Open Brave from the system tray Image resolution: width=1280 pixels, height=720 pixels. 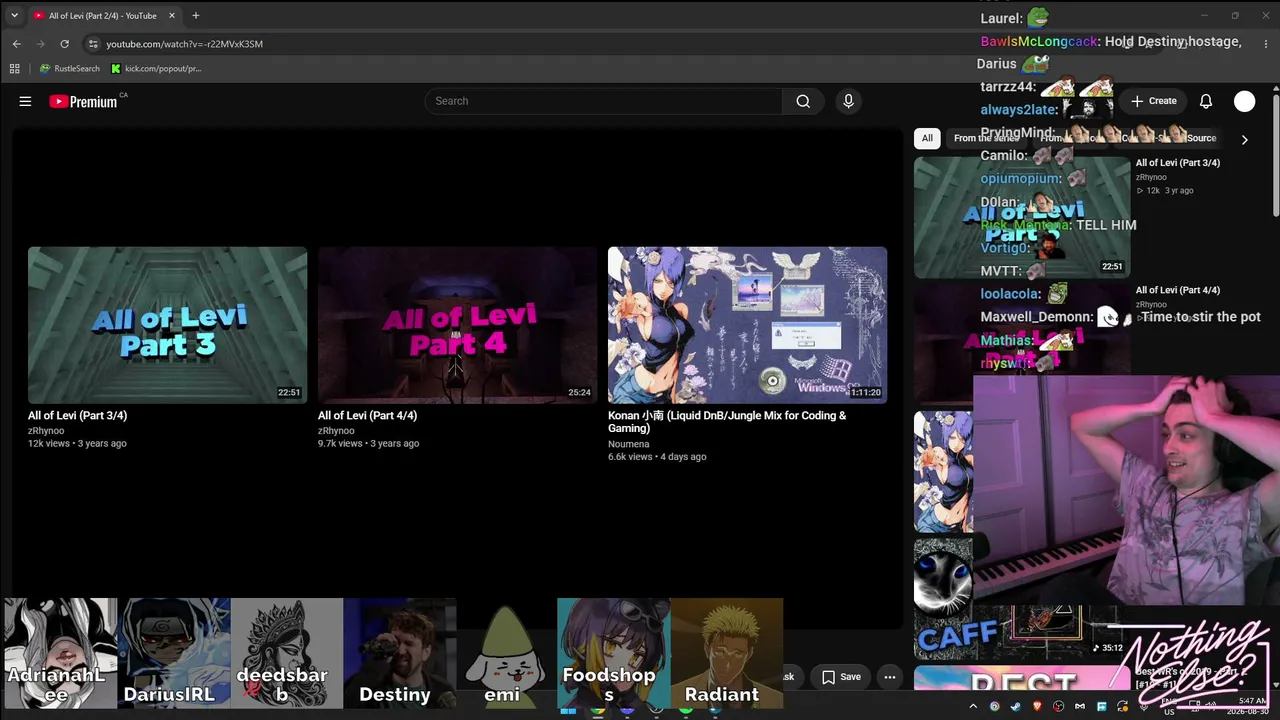(x=1037, y=706)
